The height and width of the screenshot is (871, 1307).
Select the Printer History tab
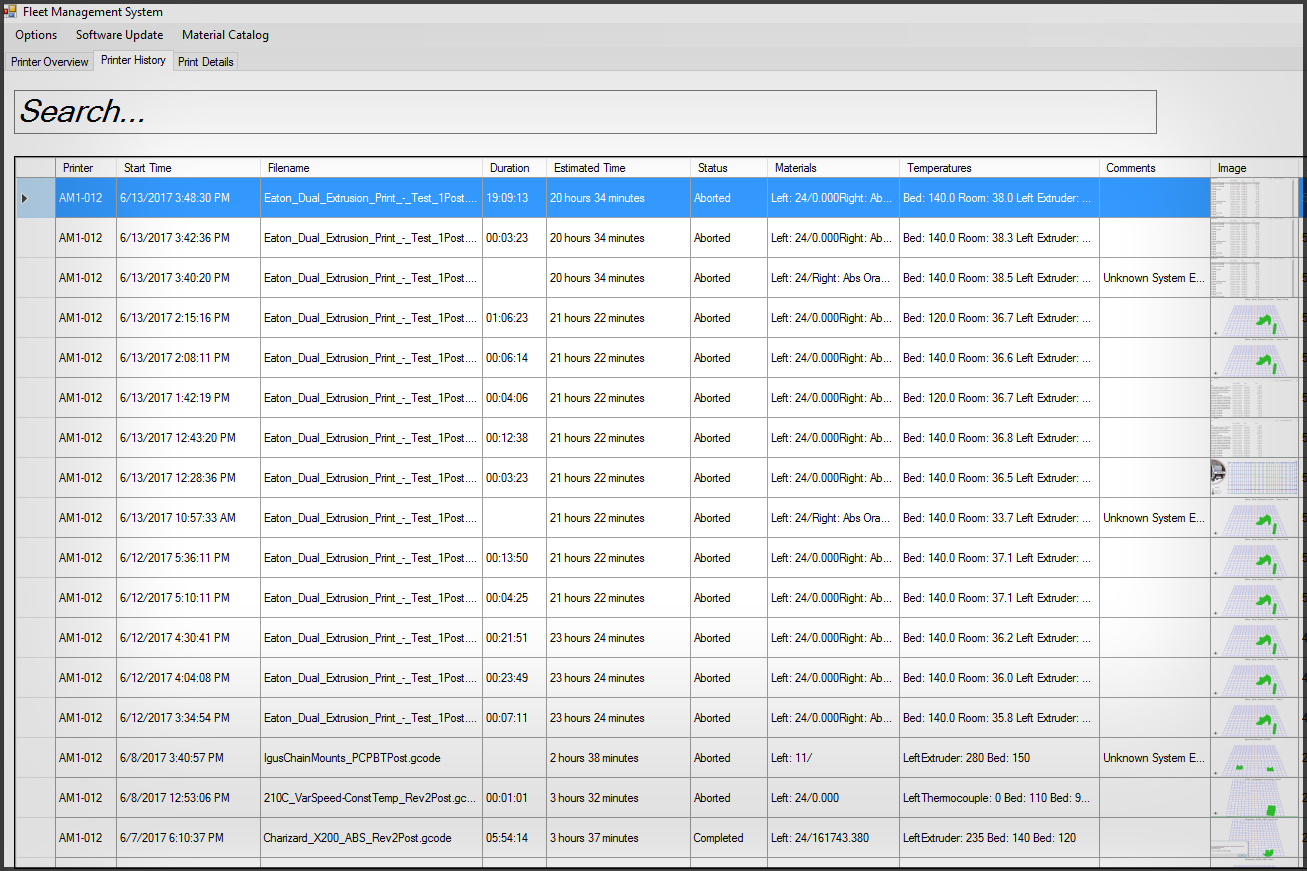(133, 60)
